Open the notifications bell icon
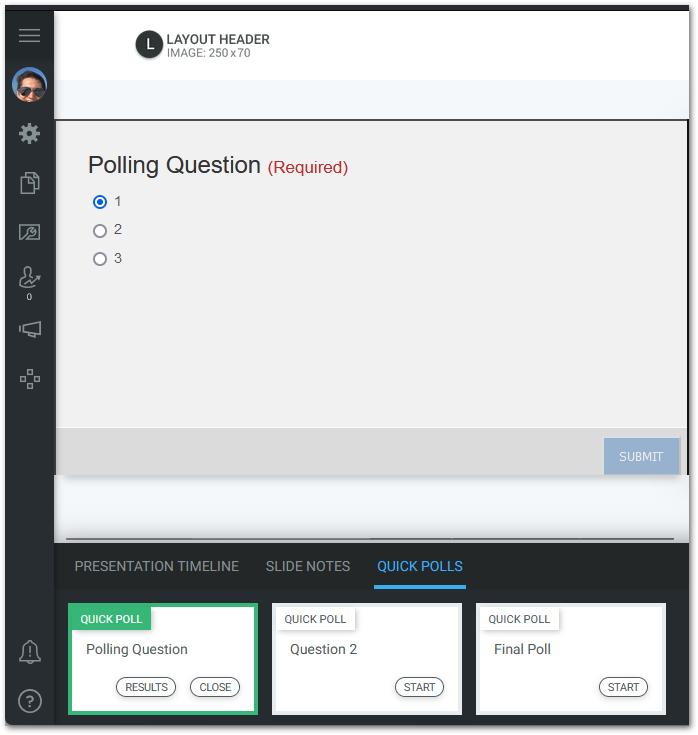698x735 pixels. (x=30, y=652)
